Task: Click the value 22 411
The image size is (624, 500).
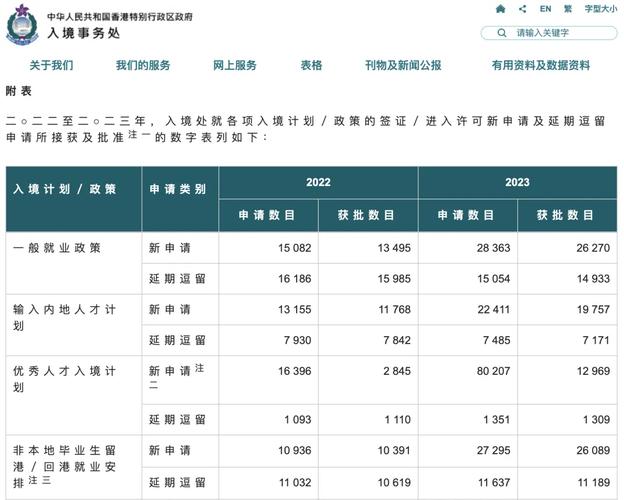Action: (493, 309)
